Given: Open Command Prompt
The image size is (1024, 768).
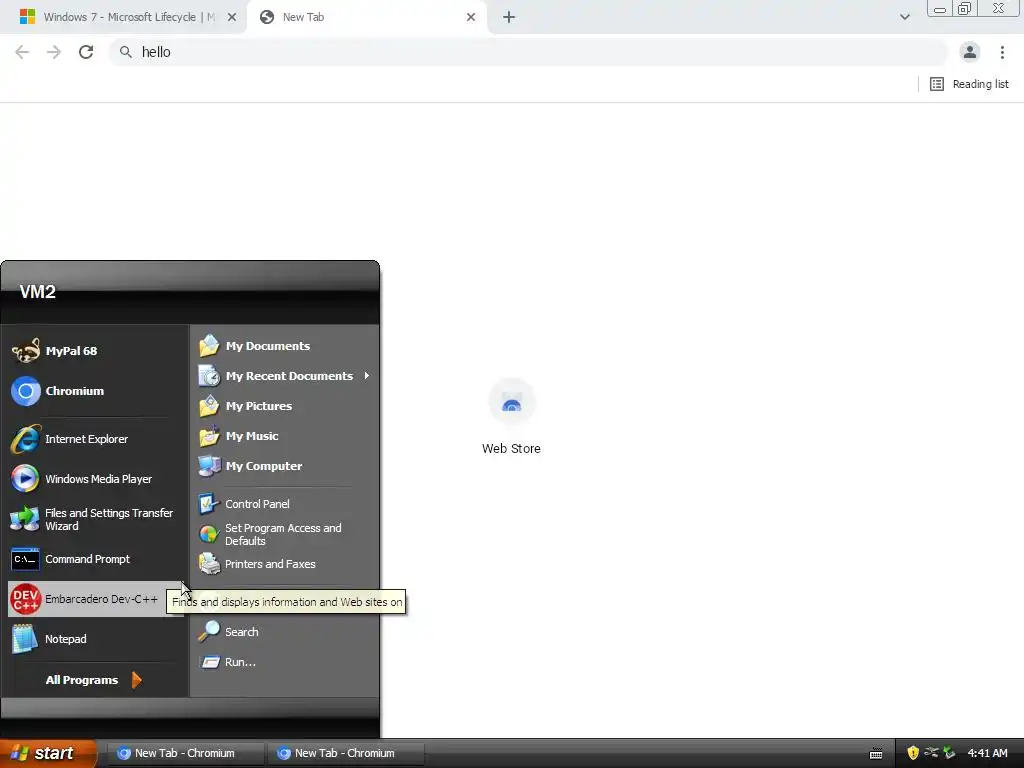Looking at the screenshot, I should pyautogui.click(x=95, y=559).
